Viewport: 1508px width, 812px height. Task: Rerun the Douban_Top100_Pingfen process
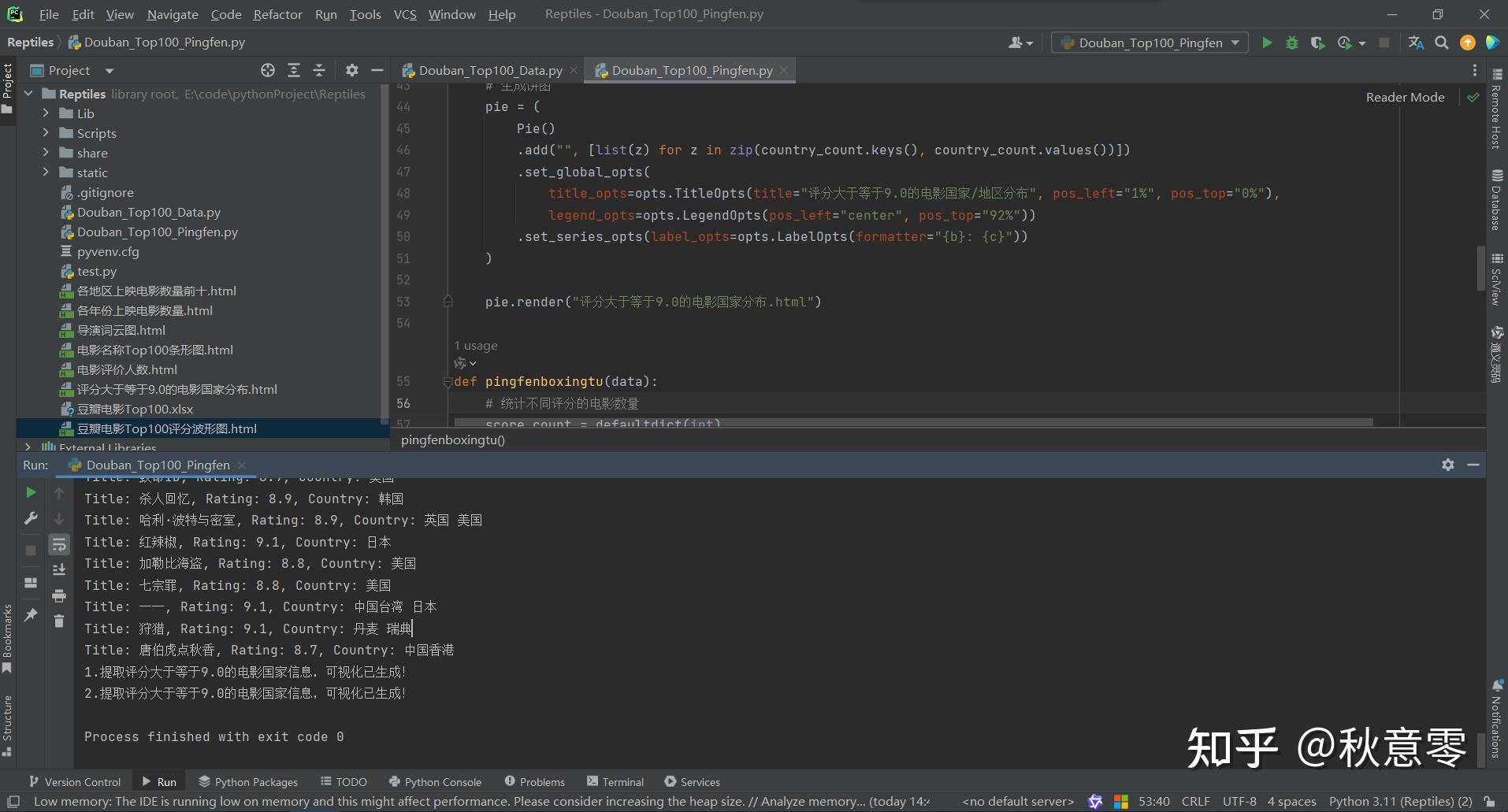pyautogui.click(x=30, y=492)
